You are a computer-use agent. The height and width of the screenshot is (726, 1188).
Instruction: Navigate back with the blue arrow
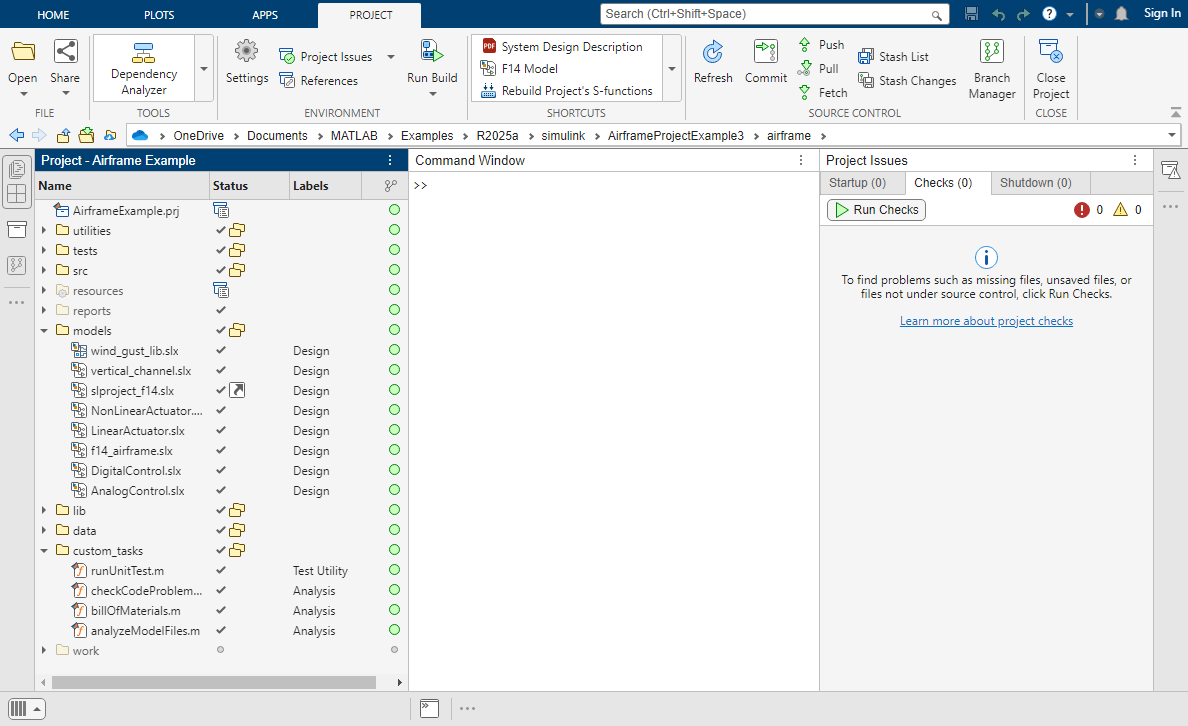point(17,136)
